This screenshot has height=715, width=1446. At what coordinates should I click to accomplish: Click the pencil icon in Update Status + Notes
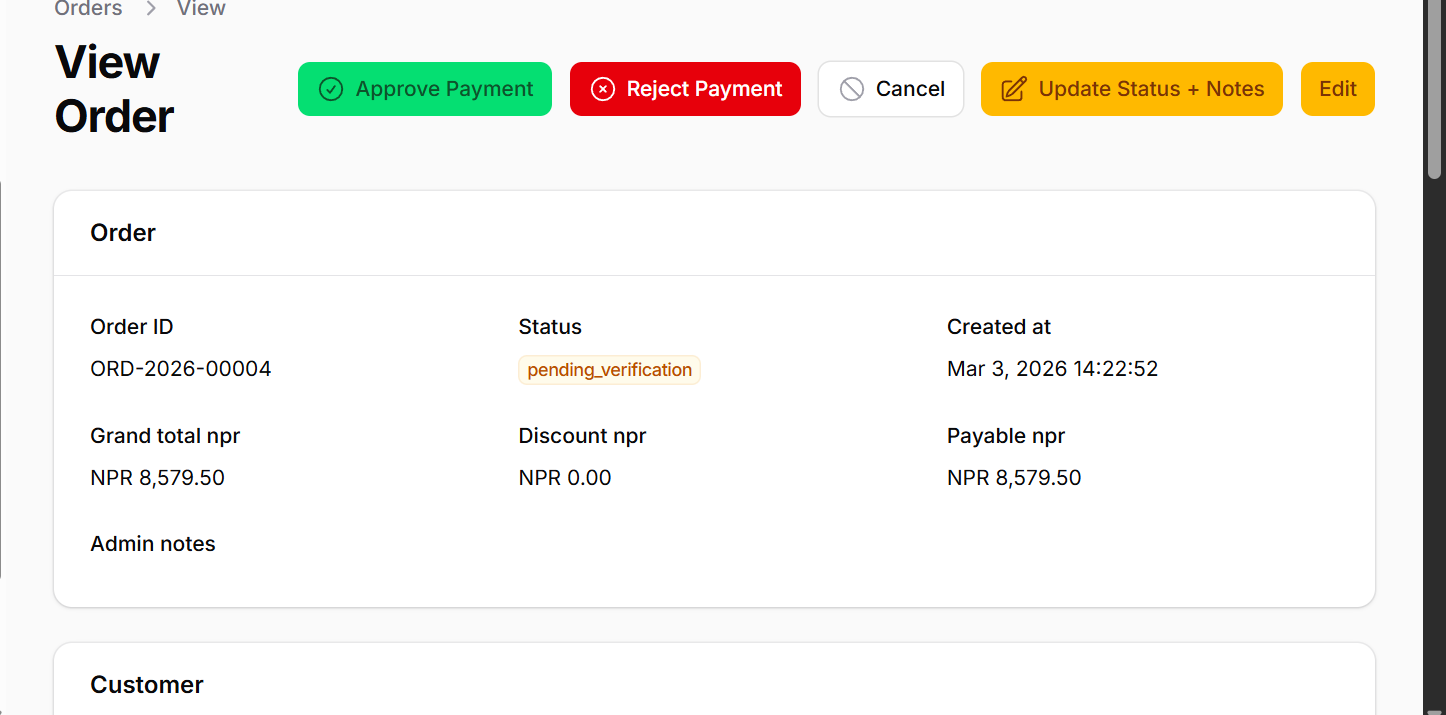coord(1014,89)
